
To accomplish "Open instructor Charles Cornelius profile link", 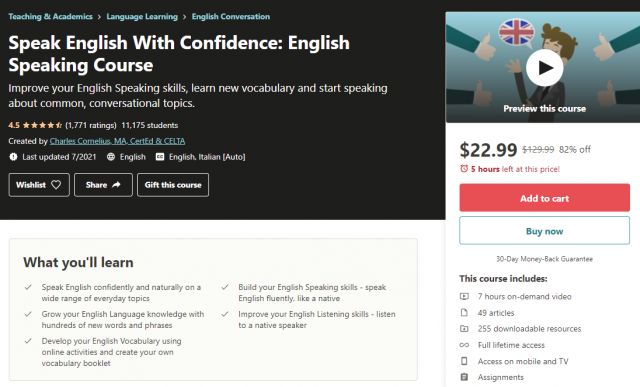I will click(117, 141).
